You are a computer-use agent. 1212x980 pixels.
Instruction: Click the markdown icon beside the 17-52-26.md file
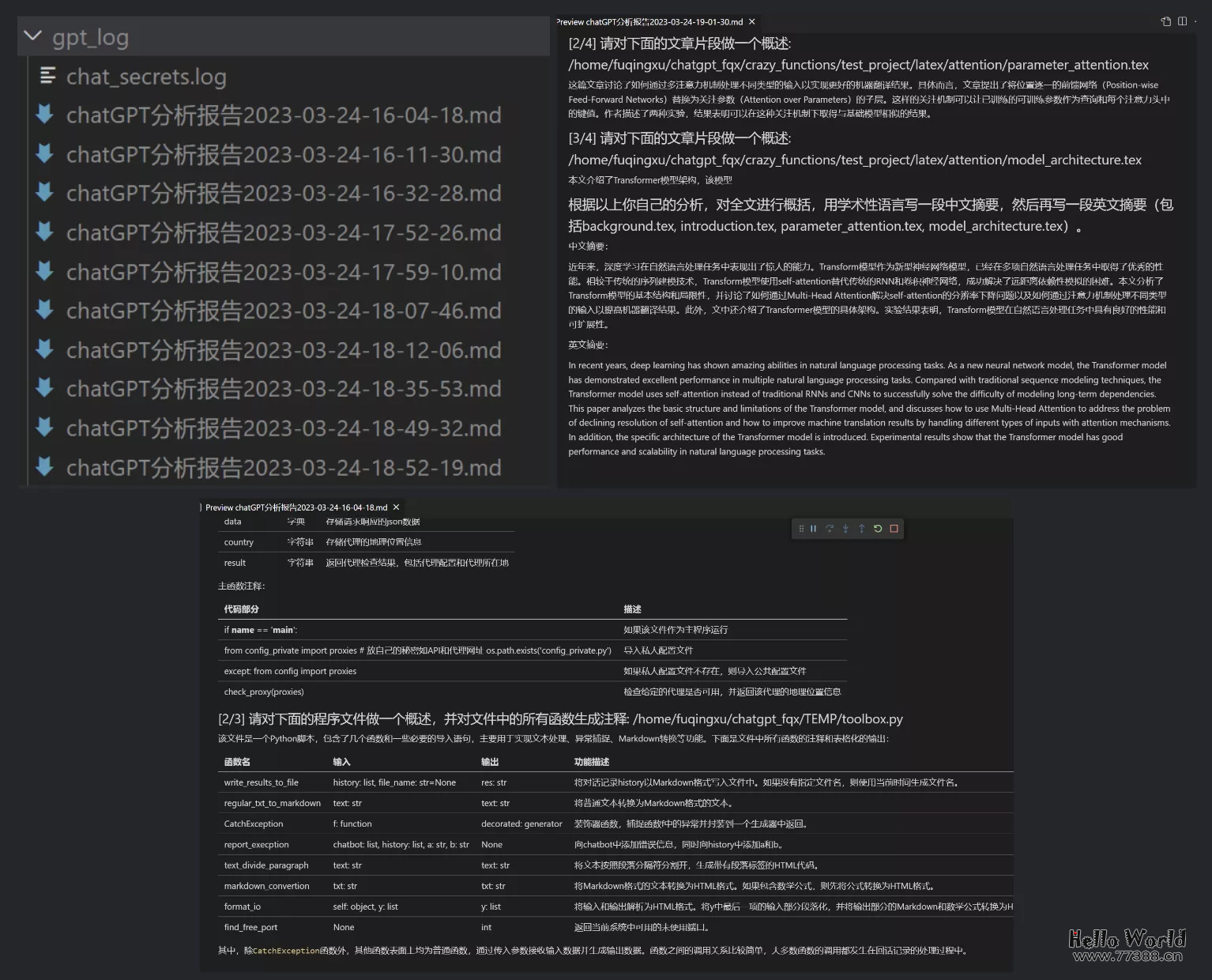click(x=45, y=232)
